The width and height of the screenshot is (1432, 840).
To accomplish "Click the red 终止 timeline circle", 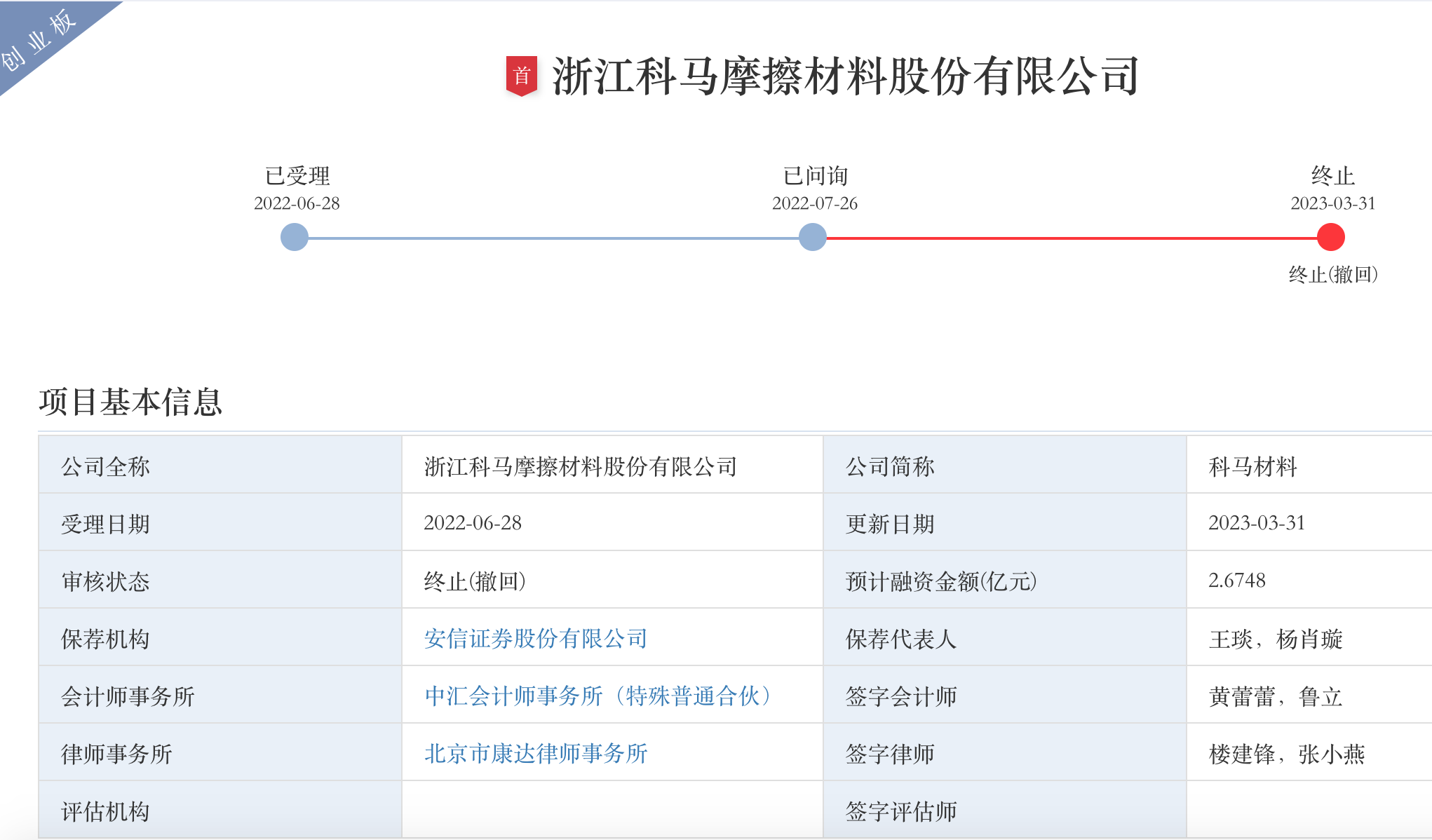I will tap(1330, 237).
